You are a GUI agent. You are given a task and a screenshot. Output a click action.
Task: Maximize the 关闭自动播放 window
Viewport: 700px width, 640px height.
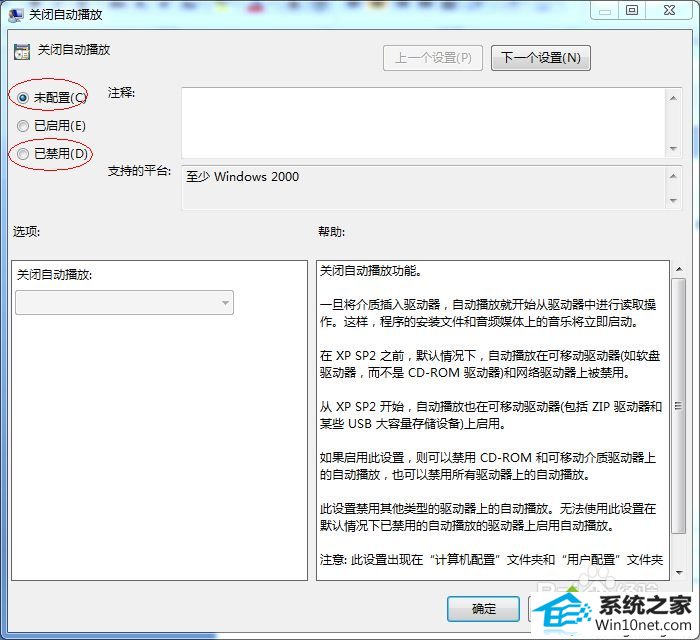pos(632,11)
